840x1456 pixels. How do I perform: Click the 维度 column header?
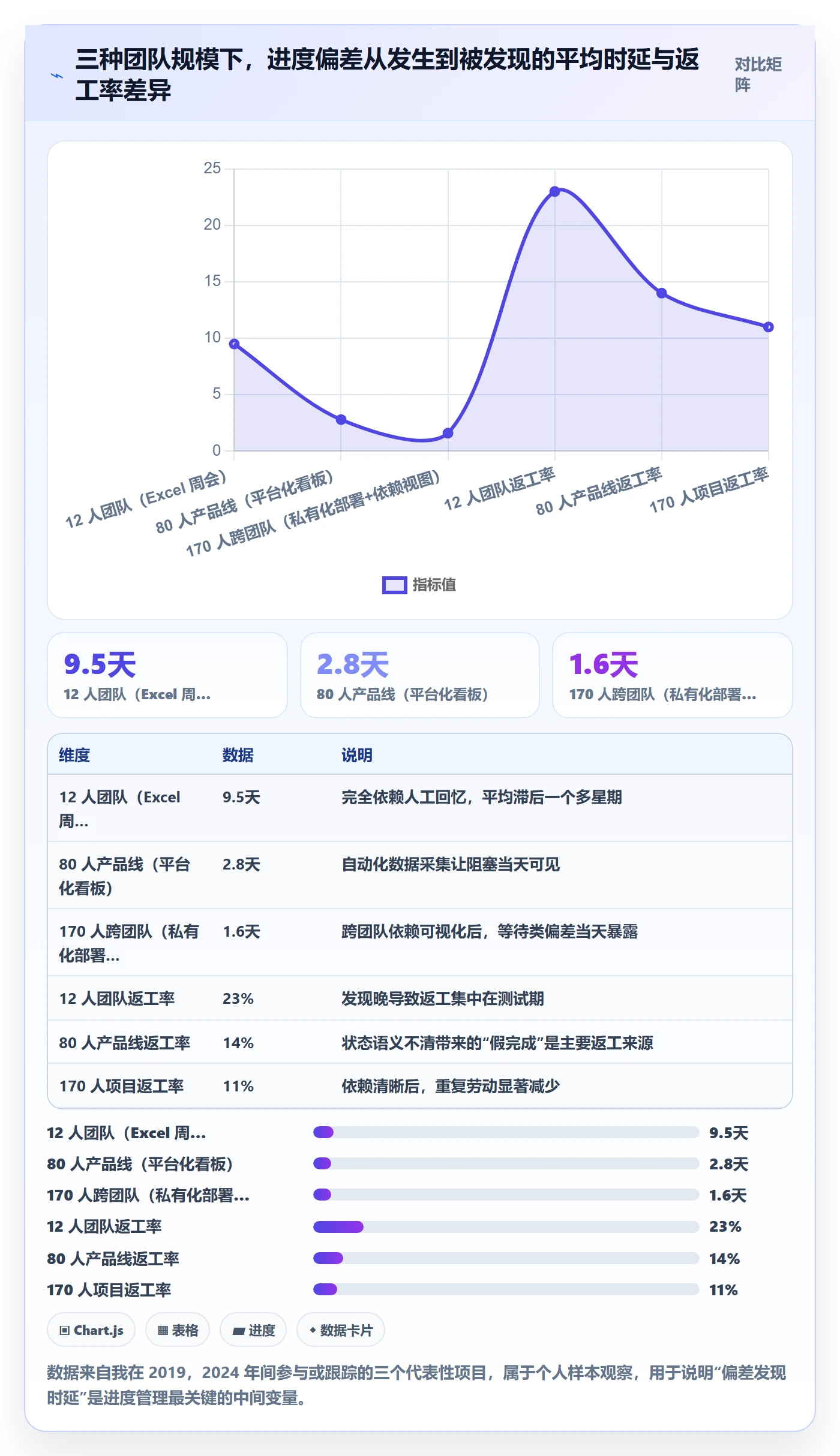(x=74, y=755)
